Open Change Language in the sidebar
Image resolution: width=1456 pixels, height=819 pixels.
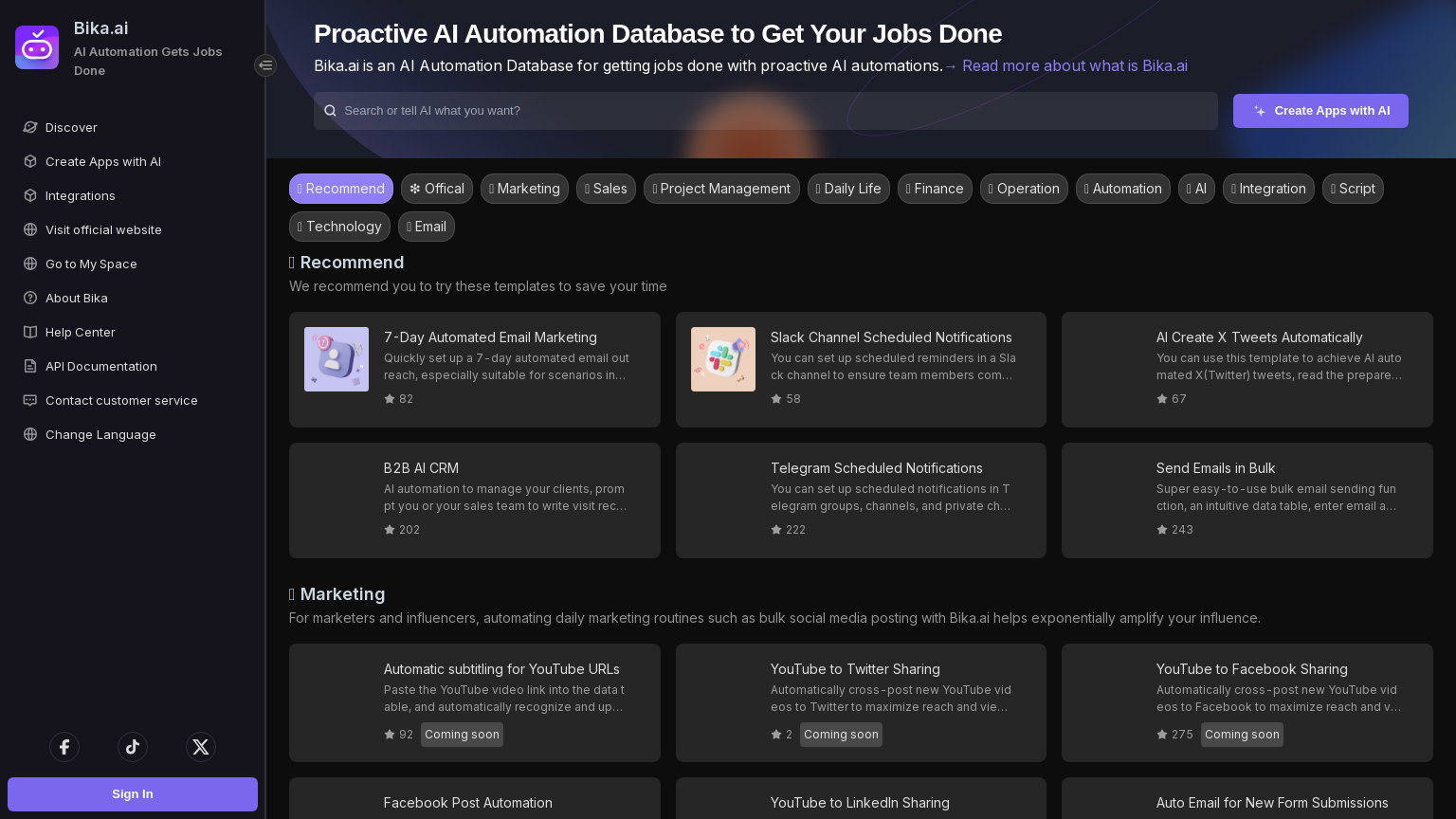pyautogui.click(x=100, y=434)
